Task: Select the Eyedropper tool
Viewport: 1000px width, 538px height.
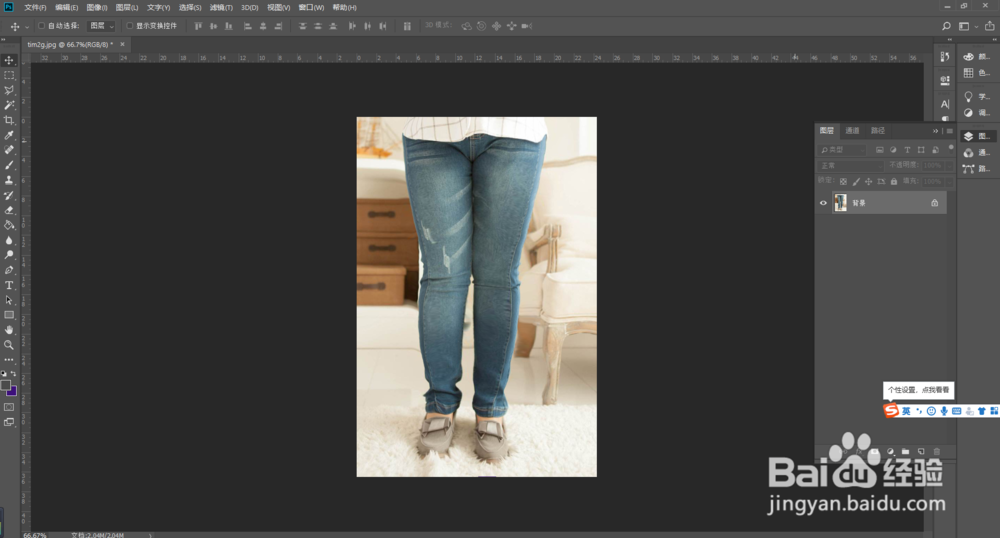Action: pyautogui.click(x=9, y=135)
